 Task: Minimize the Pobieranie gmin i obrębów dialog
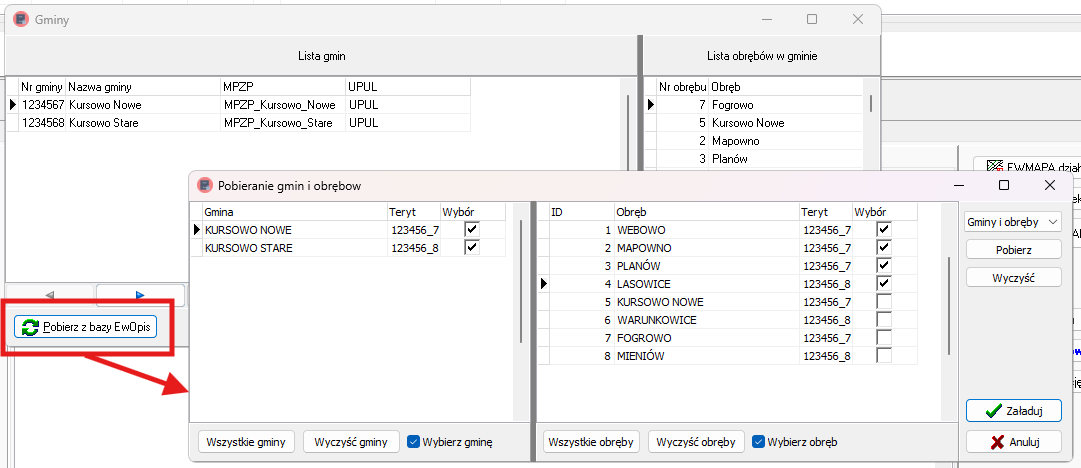959,185
